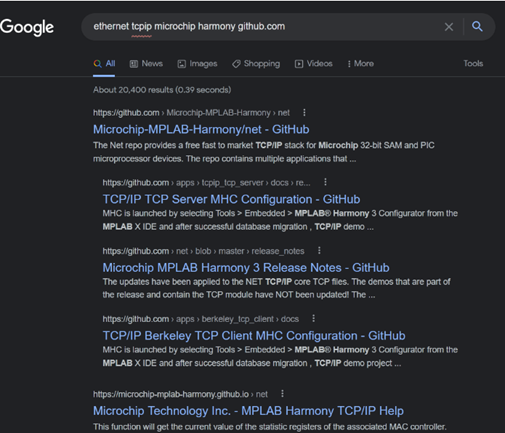Click snippet starting The Net repo provides
The width and height of the screenshot is (505, 433).
click(x=264, y=152)
